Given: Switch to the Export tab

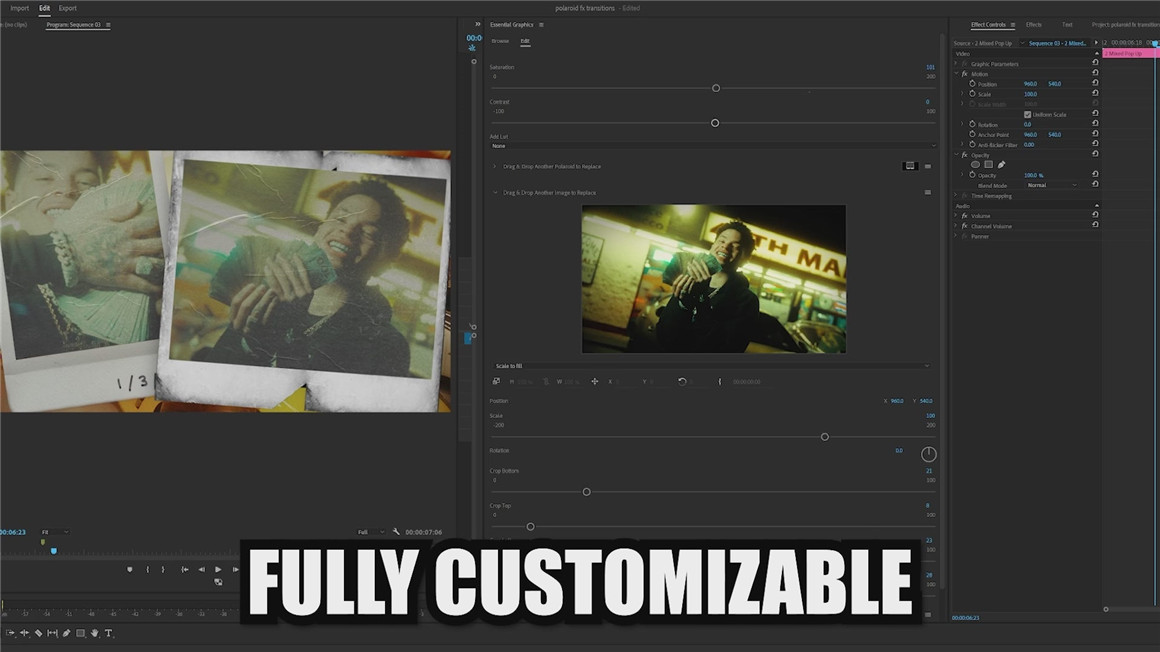Looking at the screenshot, I should pos(67,8).
